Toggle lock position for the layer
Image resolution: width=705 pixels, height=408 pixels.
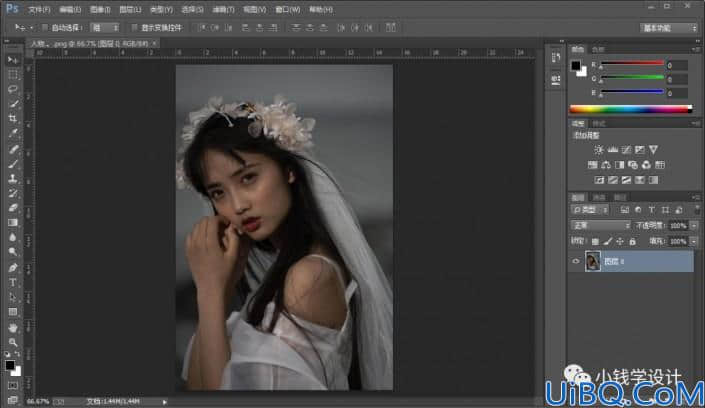pos(620,242)
